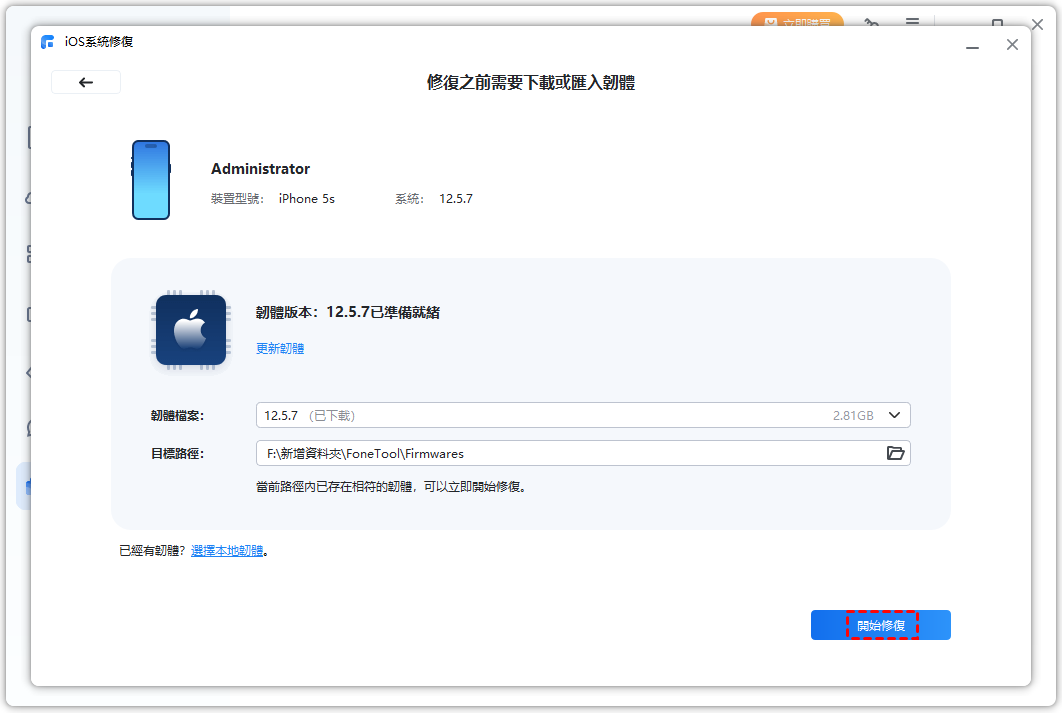The image size is (1062, 713).
Task: Open the folder browse icon for target path
Action: tap(895, 454)
